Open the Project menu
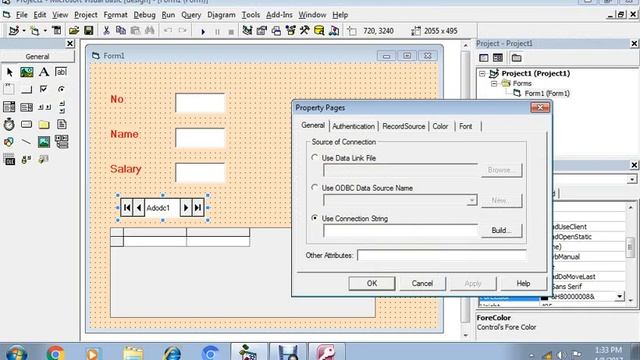Screen dimensions: 640x360 (x=86, y=15)
